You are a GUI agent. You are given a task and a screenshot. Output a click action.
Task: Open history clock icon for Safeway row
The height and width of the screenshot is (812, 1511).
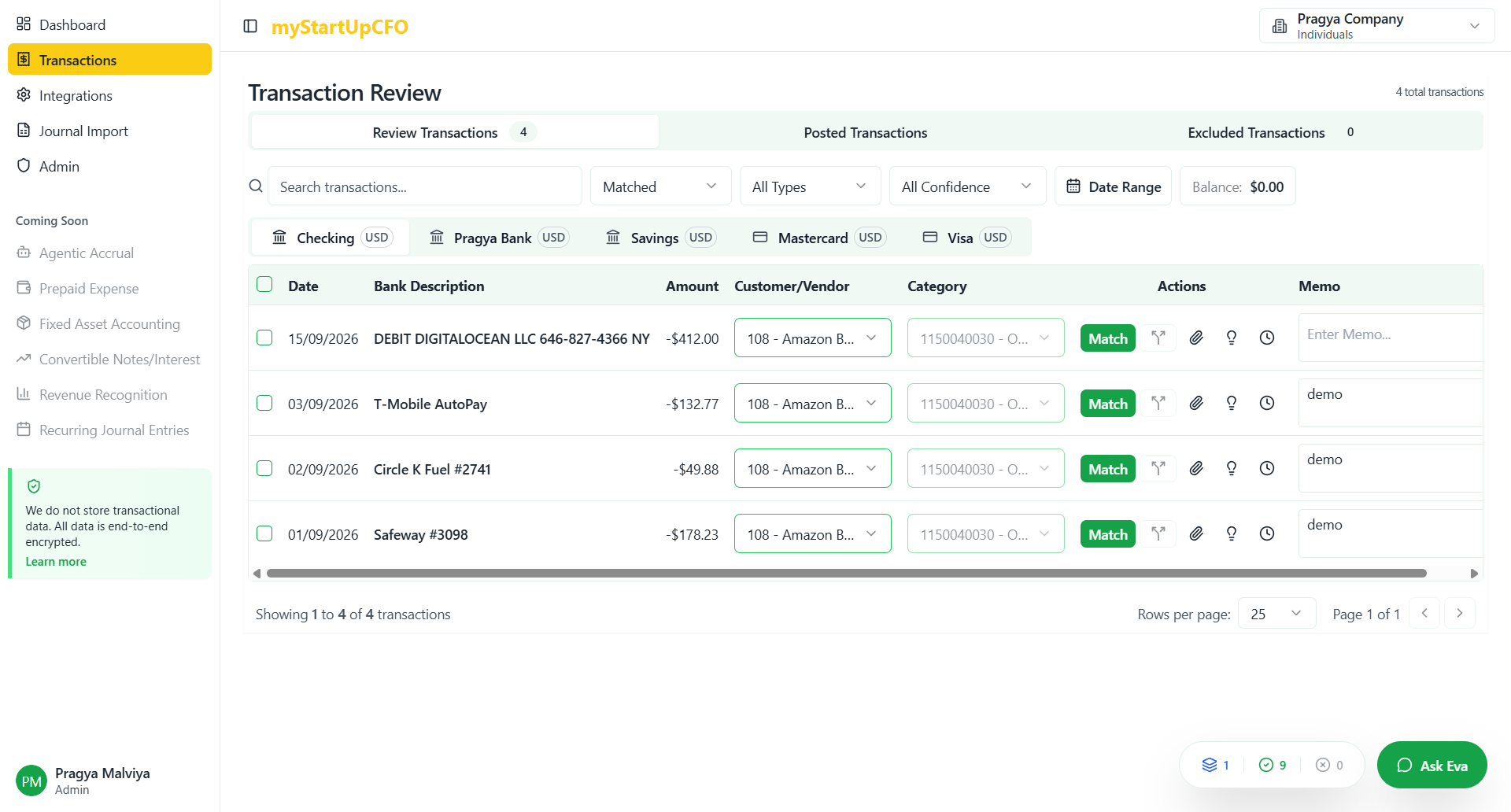(x=1267, y=534)
